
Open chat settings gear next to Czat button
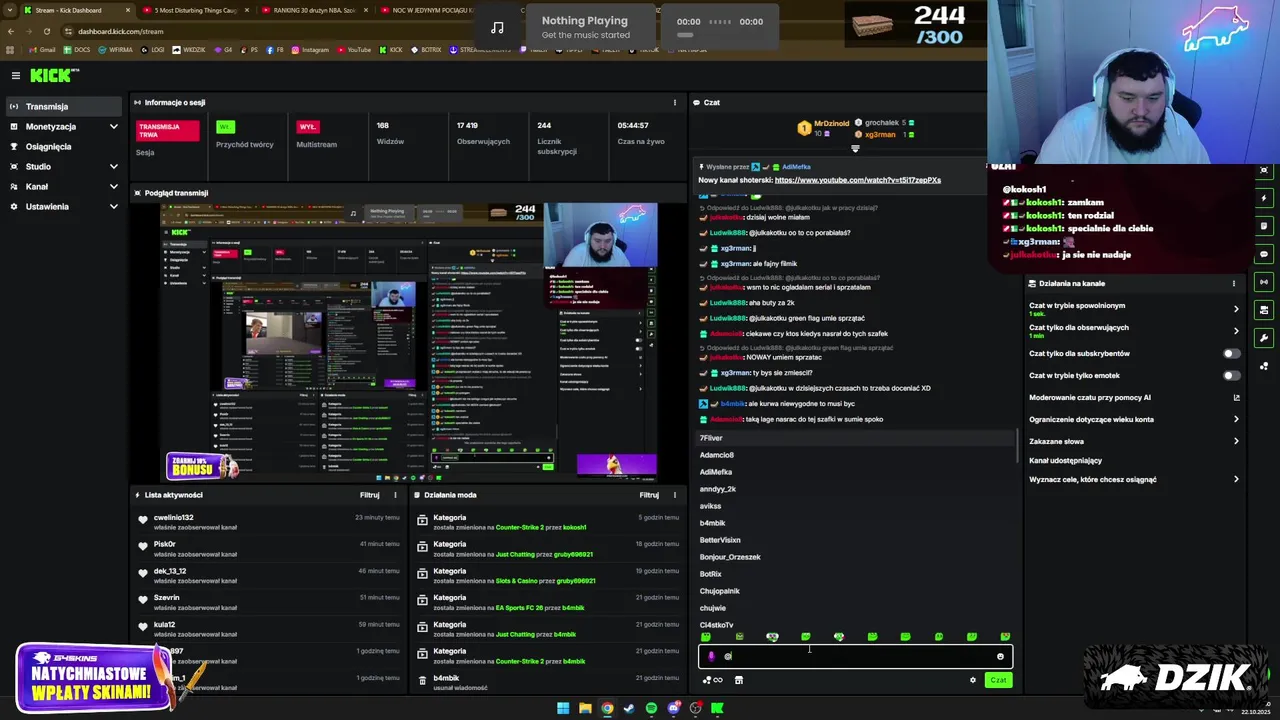pos(972,680)
